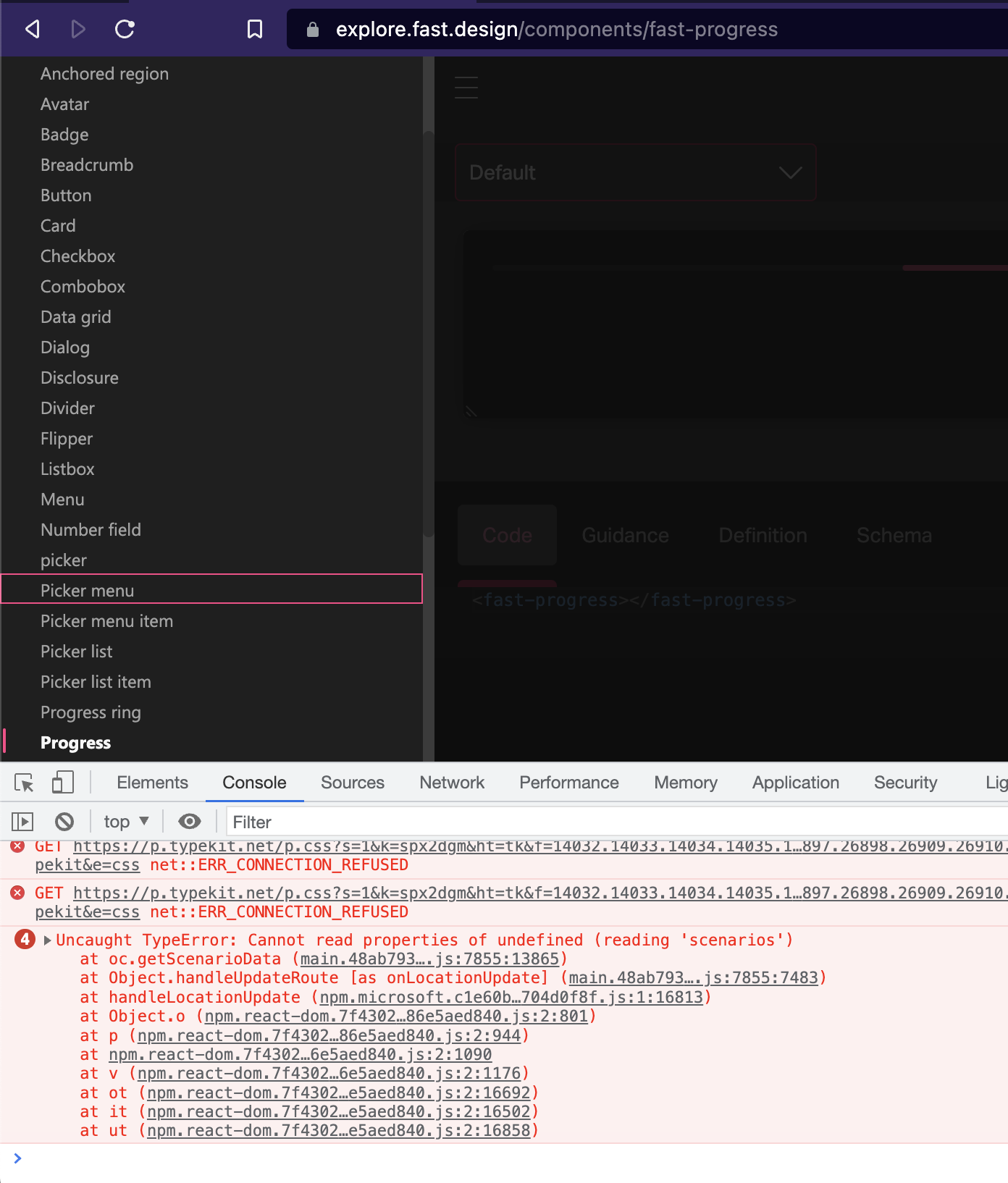Select the Console tab
Screen dimensions: 1008x1183
254,783
